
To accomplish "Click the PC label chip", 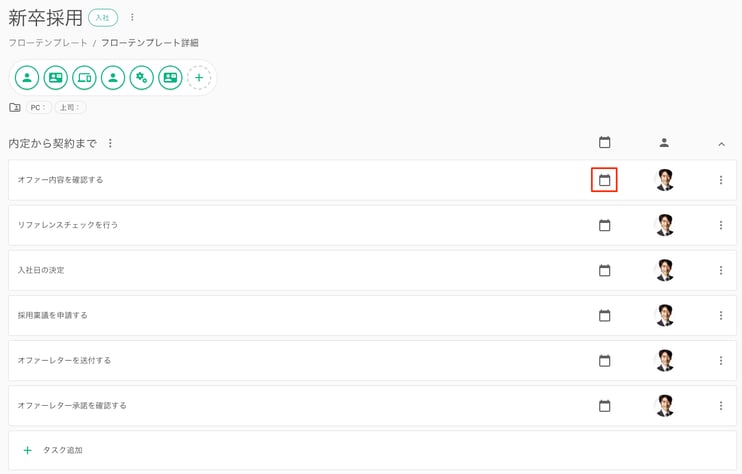I will point(38,107).
